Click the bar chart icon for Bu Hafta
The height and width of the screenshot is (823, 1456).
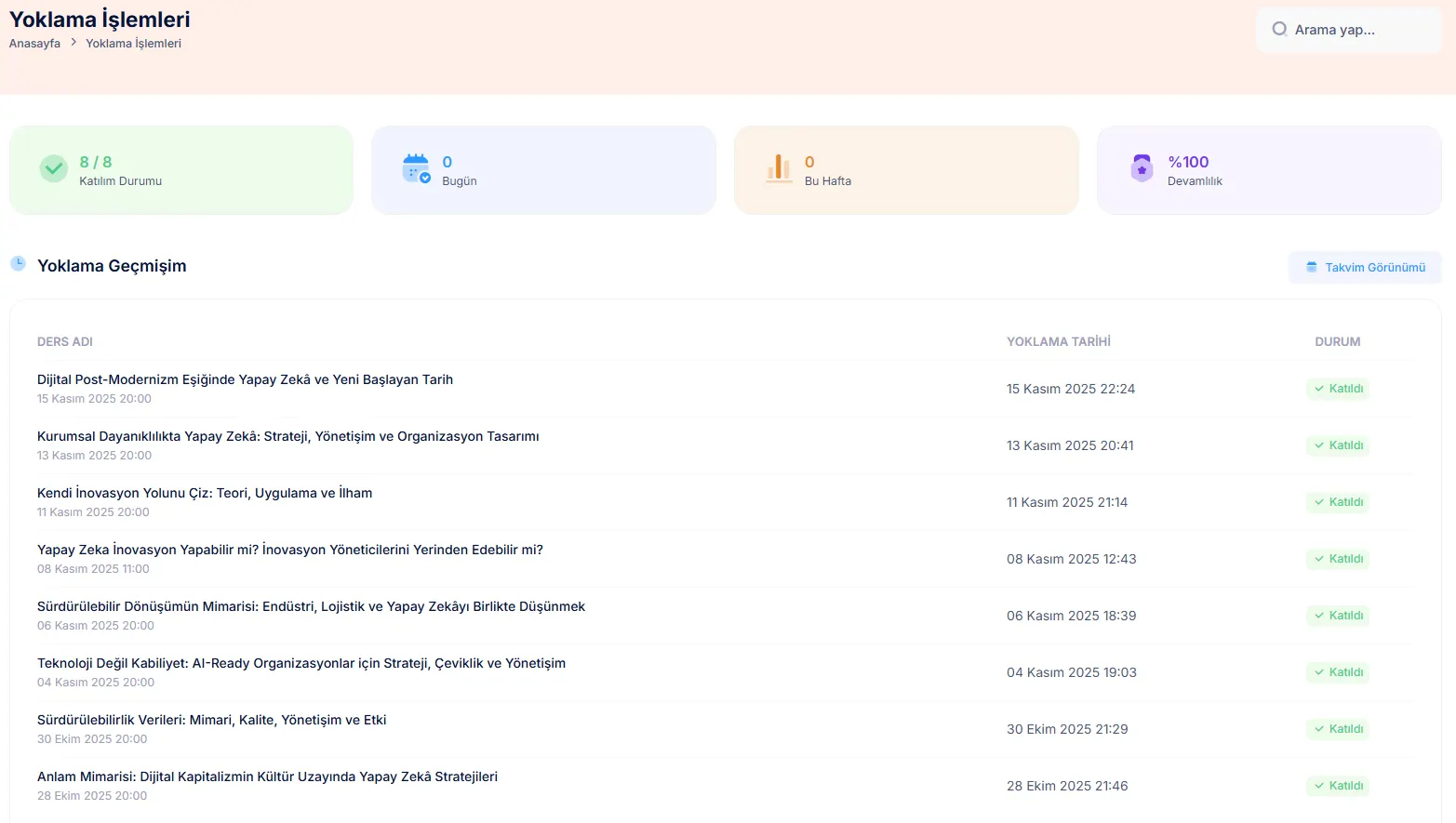point(779,169)
